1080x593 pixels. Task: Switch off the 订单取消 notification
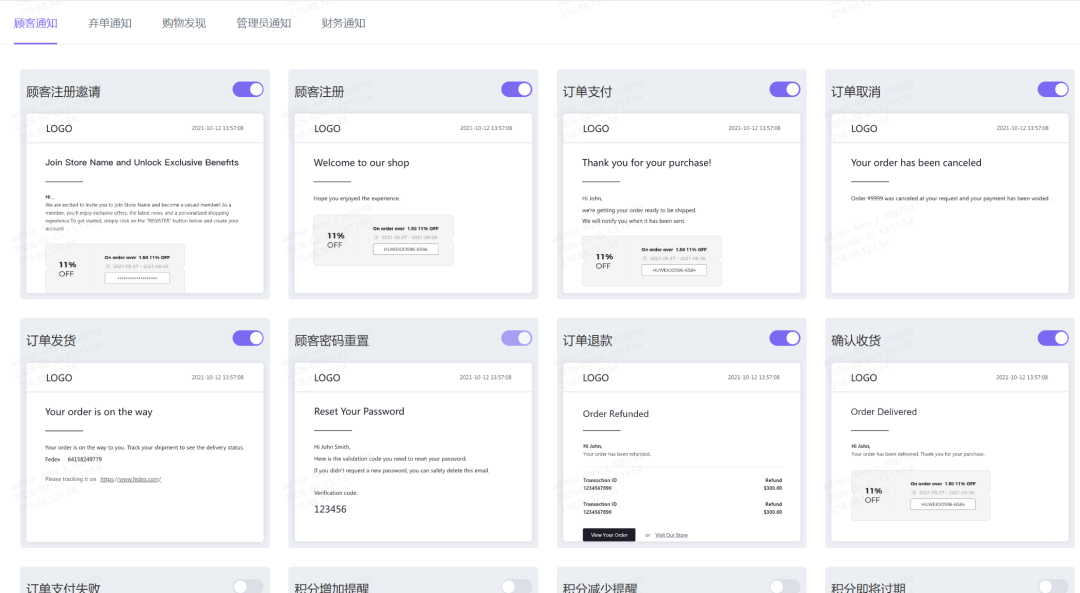(1053, 89)
